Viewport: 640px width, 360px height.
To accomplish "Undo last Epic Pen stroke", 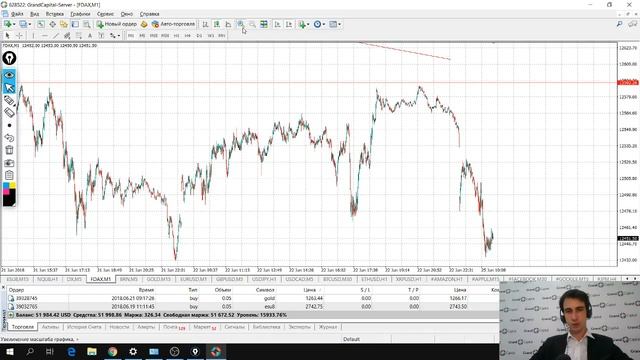I will 9,138.
